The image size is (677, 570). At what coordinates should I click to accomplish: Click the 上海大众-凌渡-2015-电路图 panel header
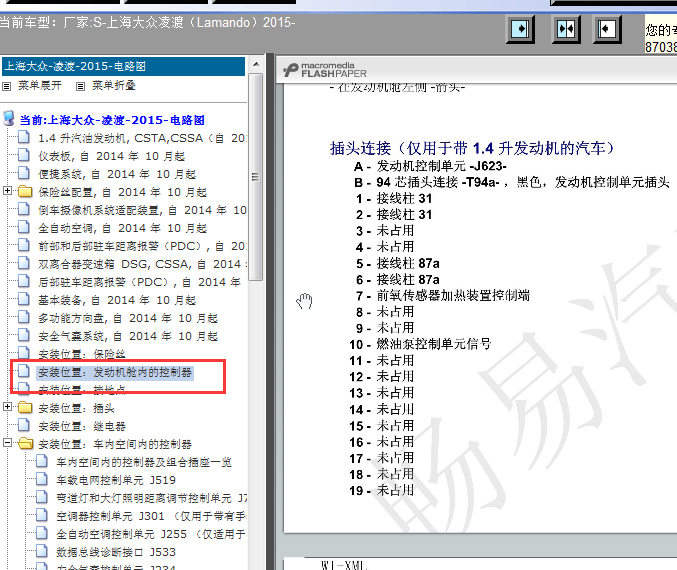[123, 66]
